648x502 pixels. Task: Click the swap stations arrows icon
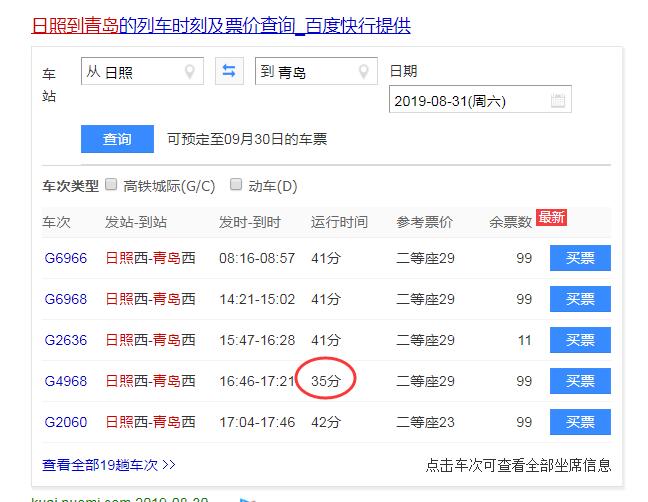[229, 71]
